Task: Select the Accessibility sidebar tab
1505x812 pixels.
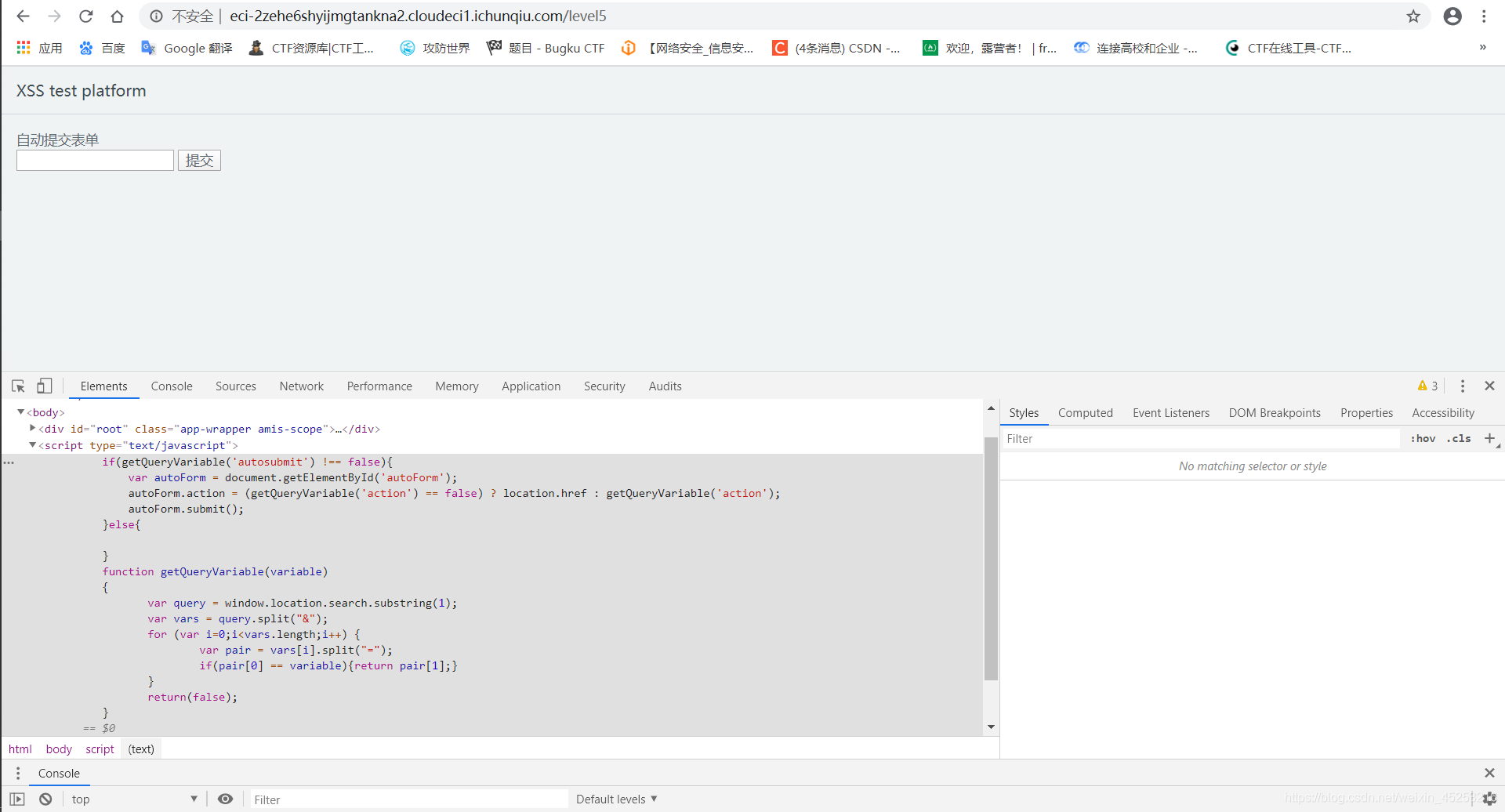Action: pos(1443,413)
